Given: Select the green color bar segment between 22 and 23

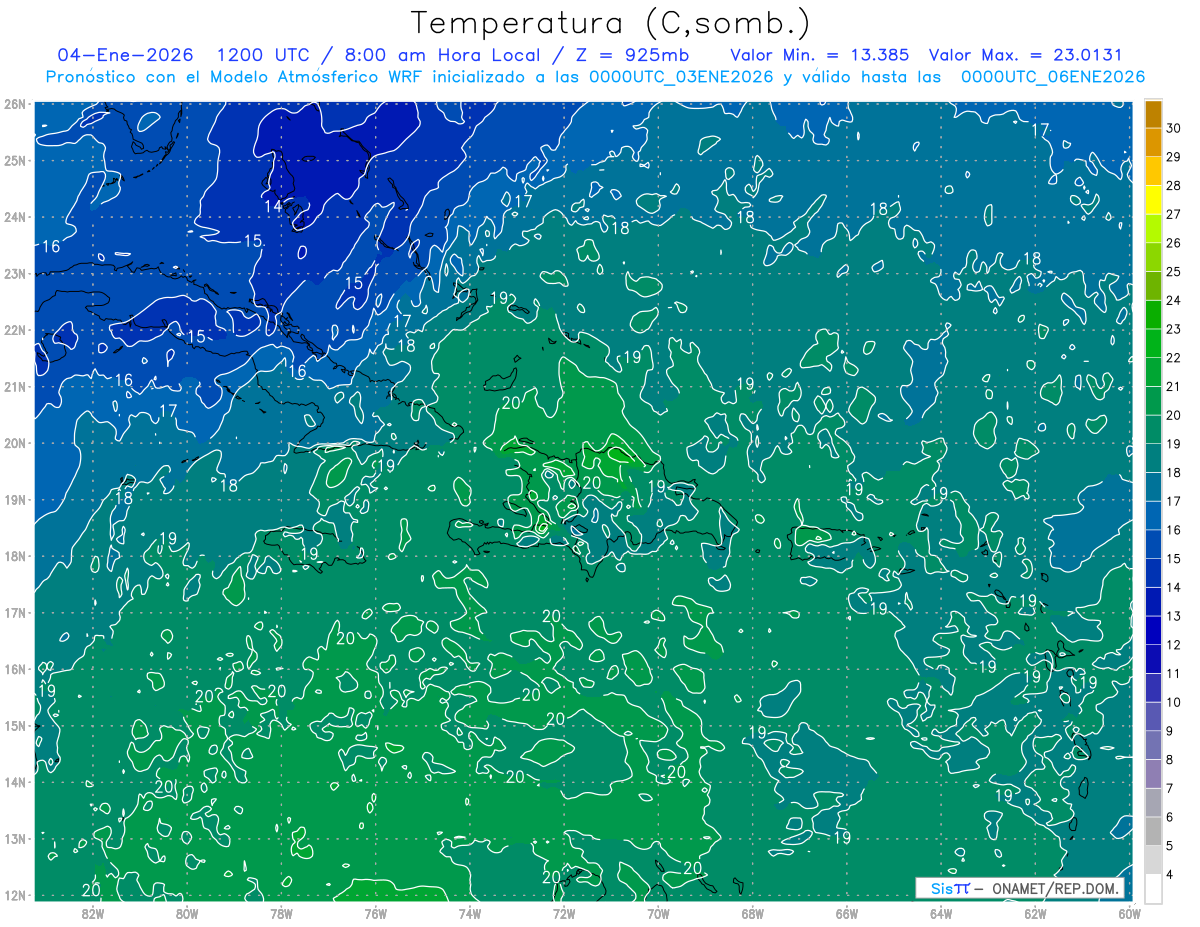Looking at the screenshot, I should pos(1154,343).
